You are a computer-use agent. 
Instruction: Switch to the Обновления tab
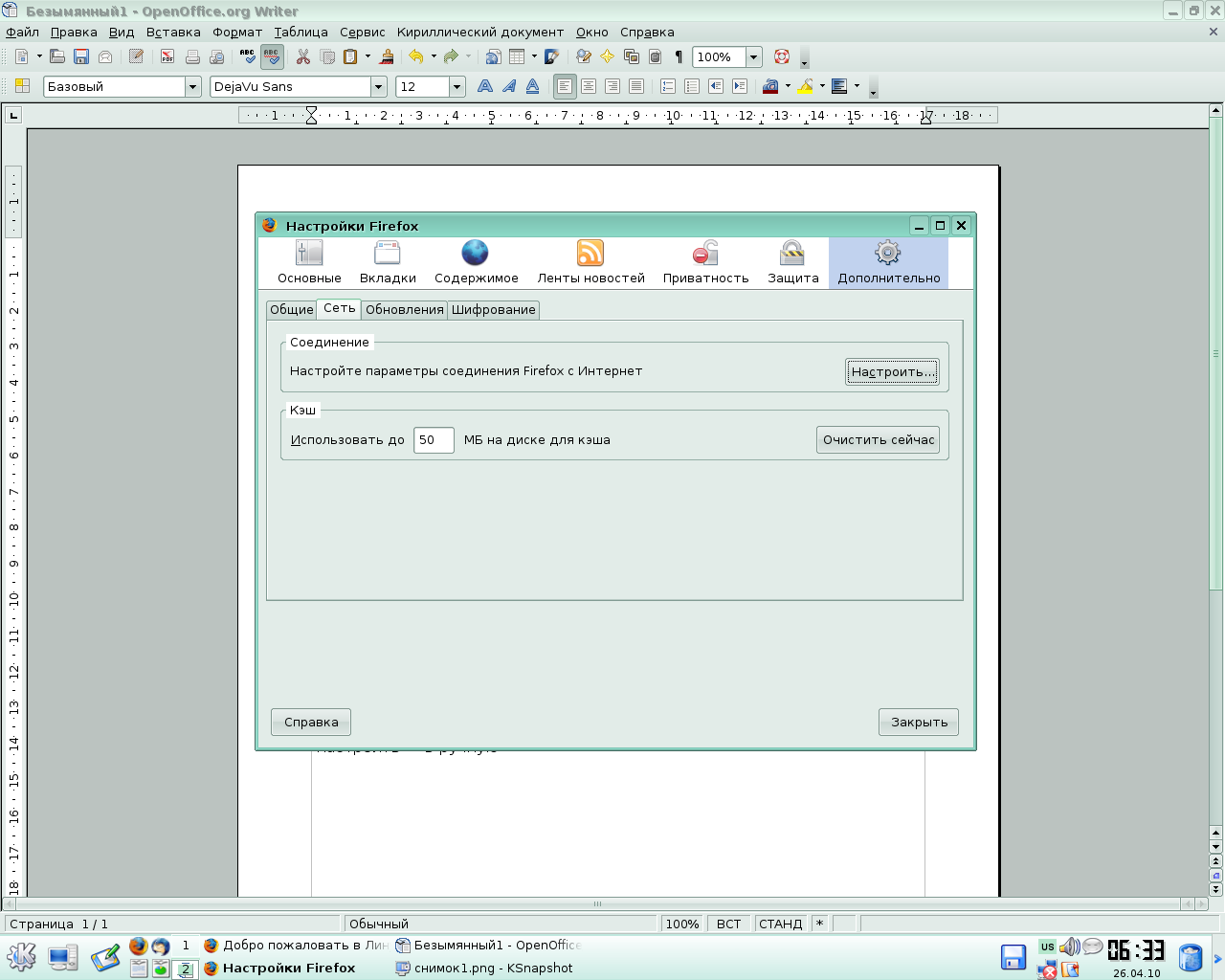(405, 309)
